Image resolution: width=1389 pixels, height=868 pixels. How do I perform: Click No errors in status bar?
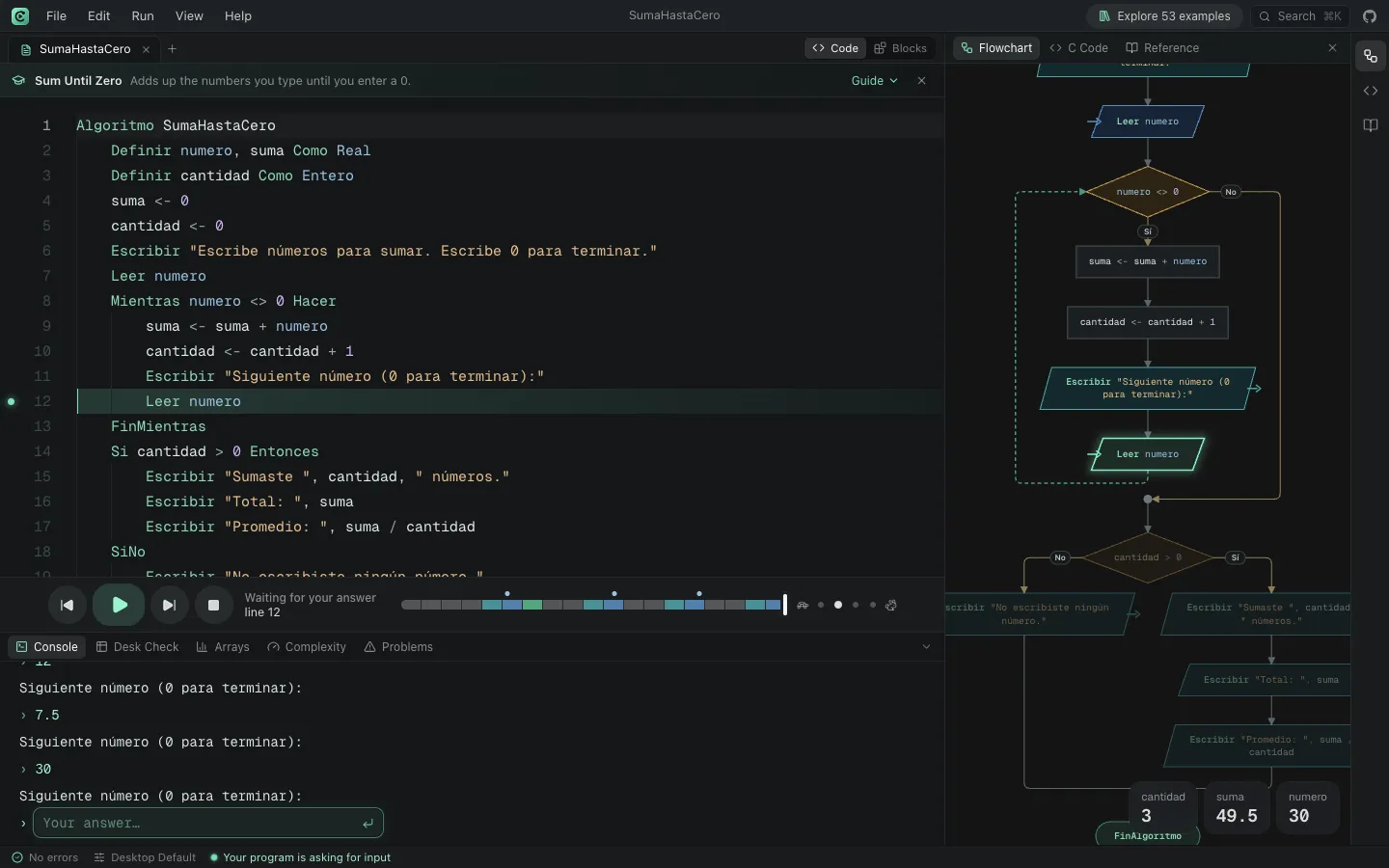click(x=45, y=857)
